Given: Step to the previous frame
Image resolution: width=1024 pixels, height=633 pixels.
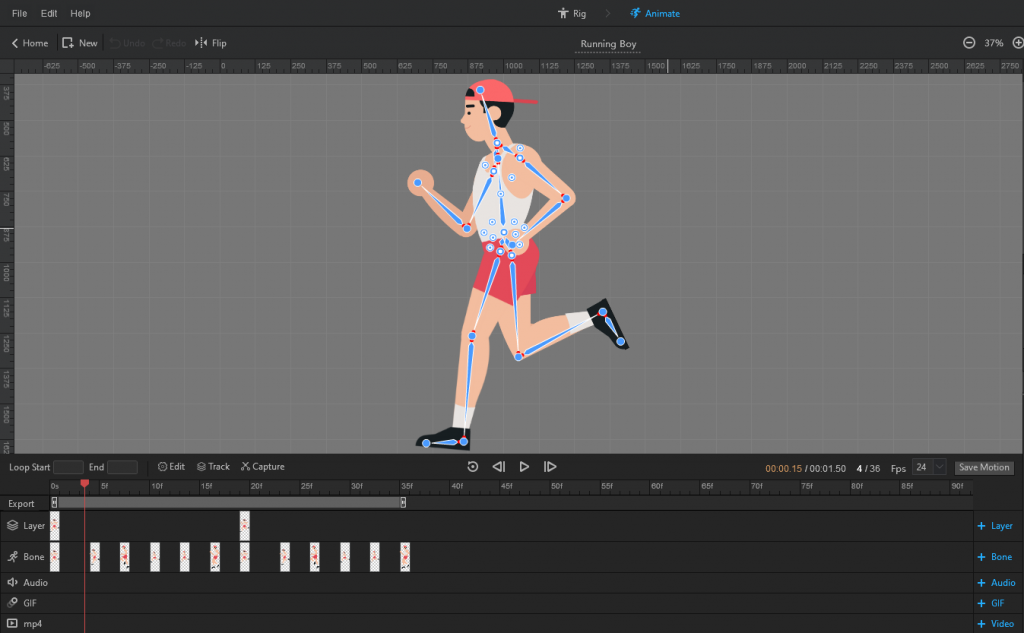Looking at the screenshot, I should (498, 467).
